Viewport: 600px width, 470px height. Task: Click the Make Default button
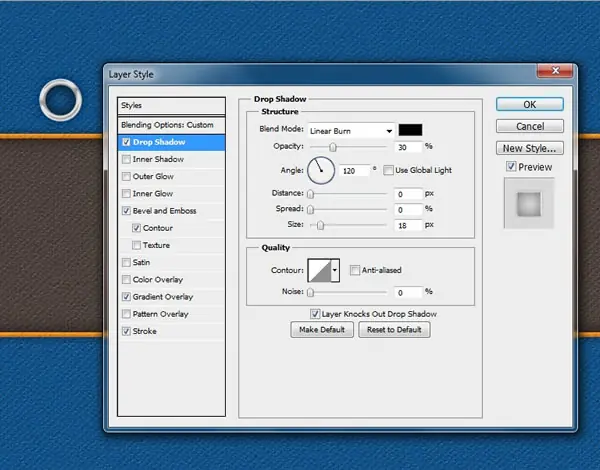click(x=322, y=330)
